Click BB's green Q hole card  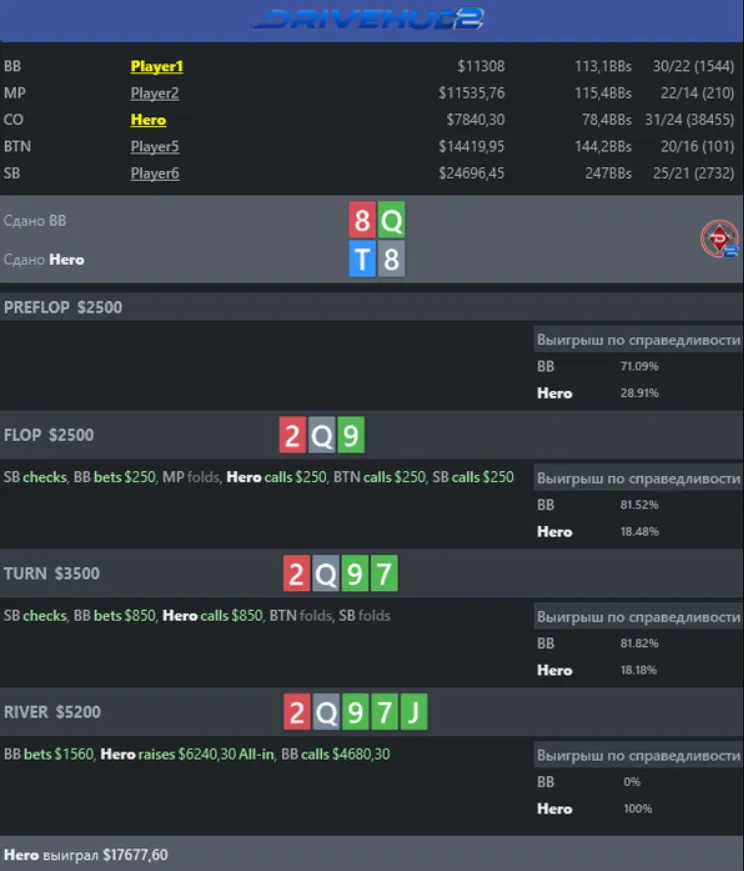pos(391,221)
